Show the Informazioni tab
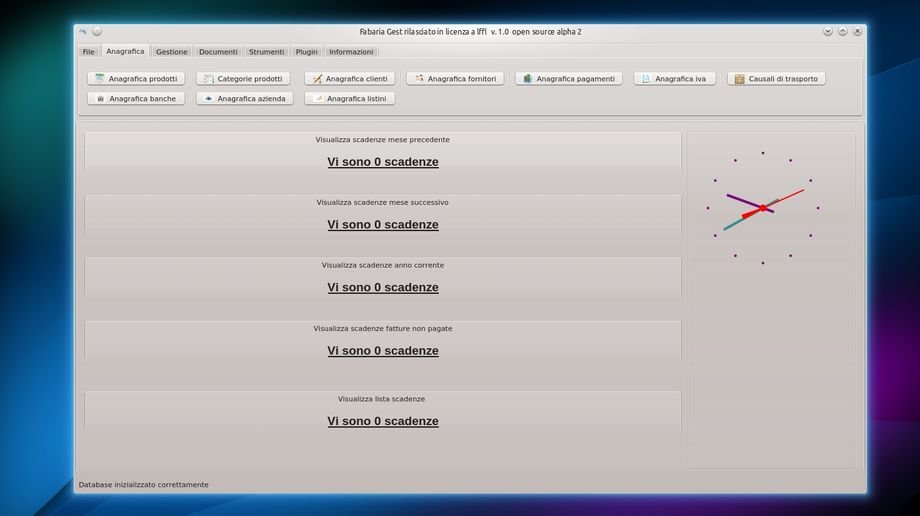Image resolution: width=920 pixels, height=516 pixels. [x=351, y=52]
